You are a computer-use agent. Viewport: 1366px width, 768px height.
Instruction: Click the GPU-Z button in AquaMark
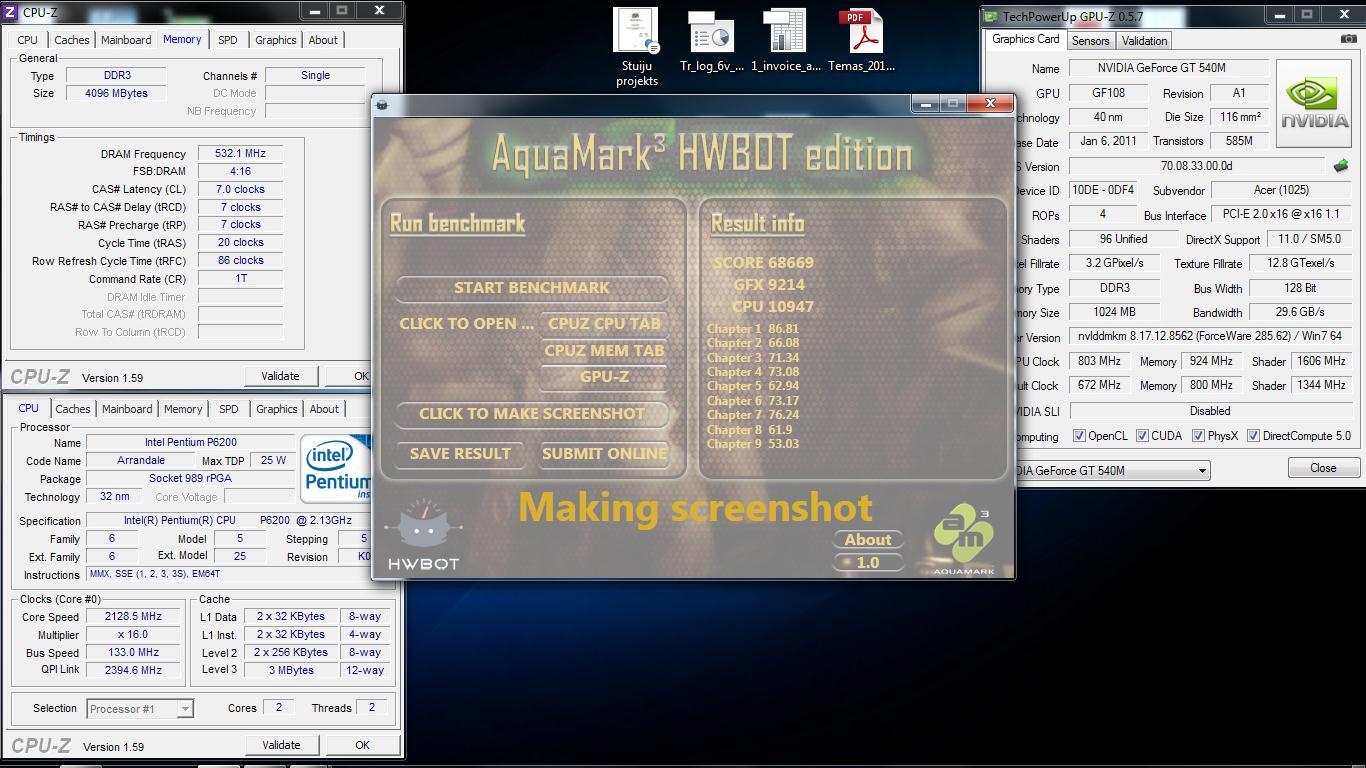click(x=604, y=377)
